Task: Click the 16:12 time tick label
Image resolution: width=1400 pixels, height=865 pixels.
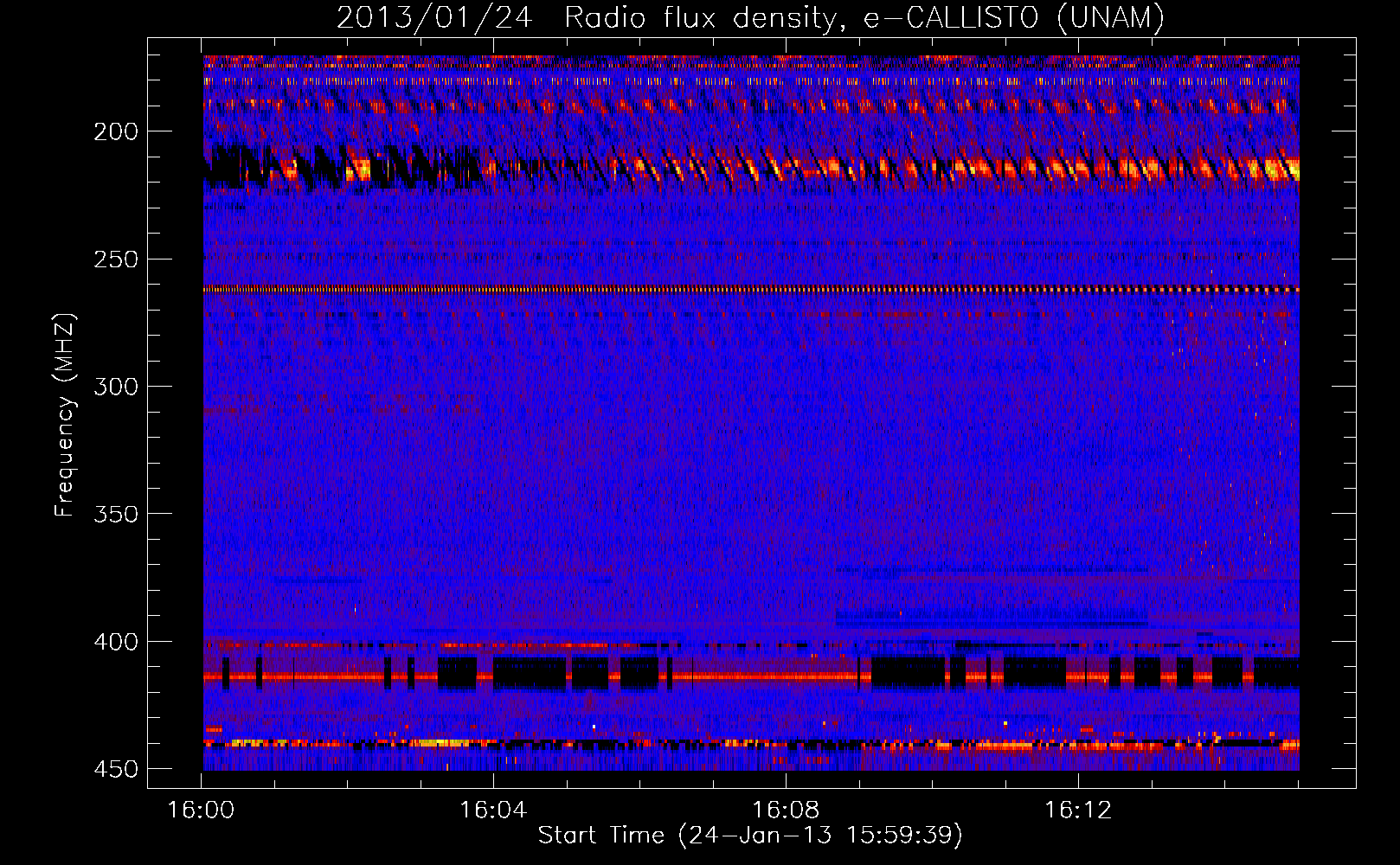Action: [x=1078, y=811]
